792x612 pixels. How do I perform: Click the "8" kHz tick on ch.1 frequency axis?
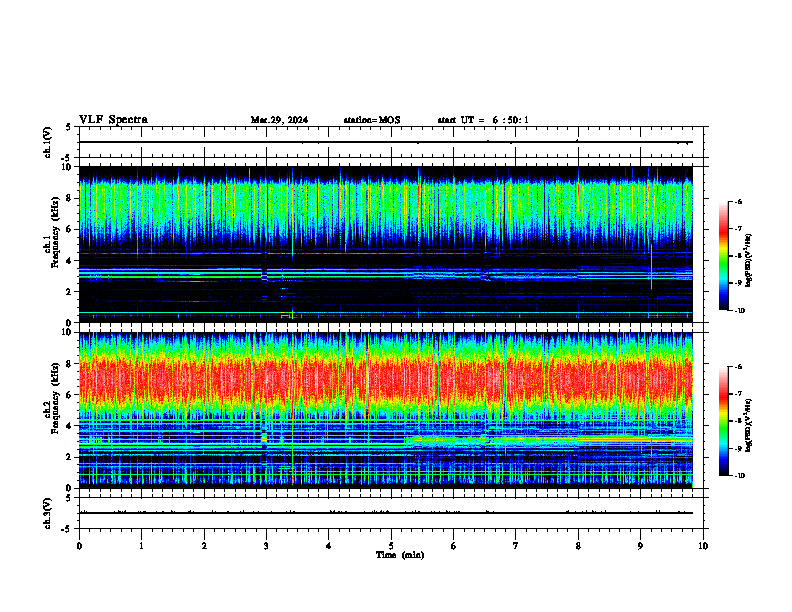point(70,198)
